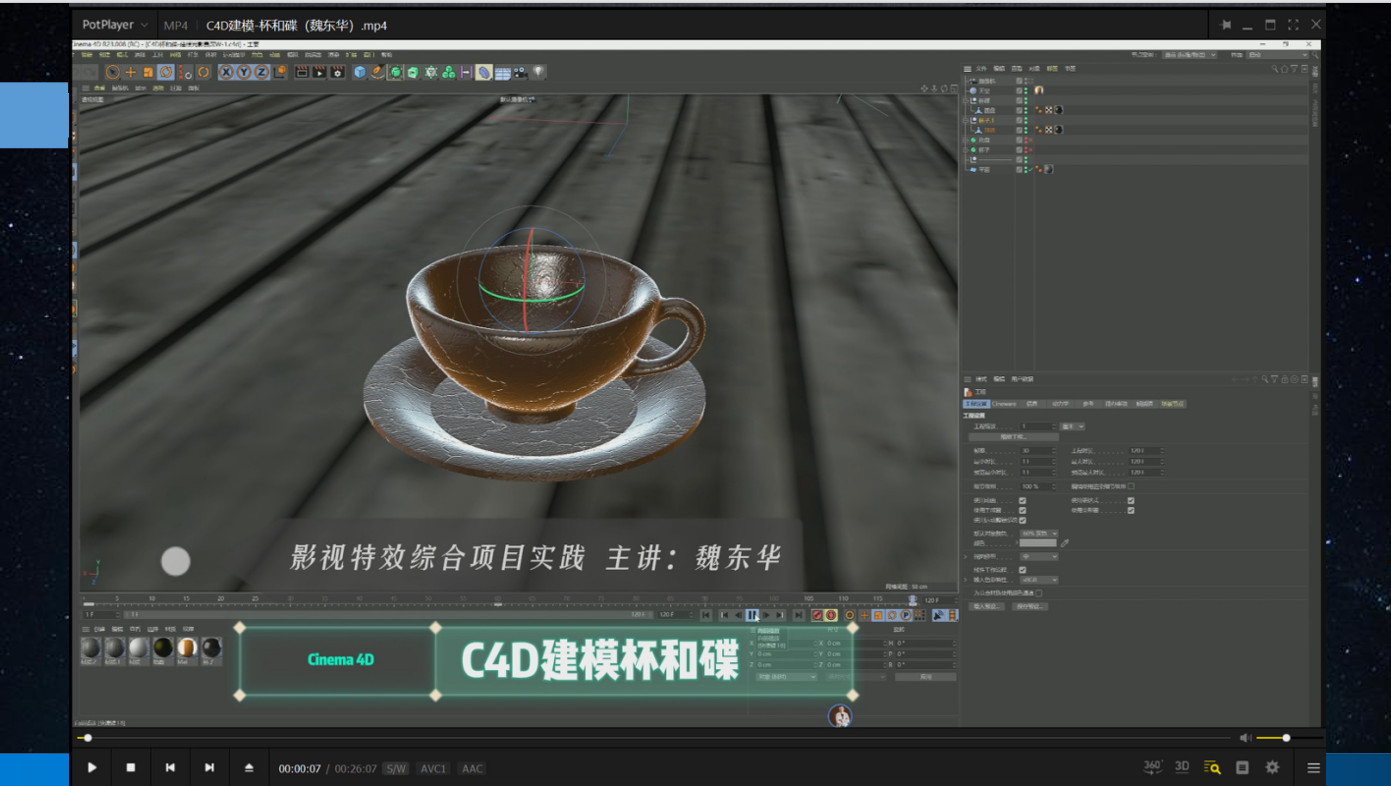
Task: Adjust the yellow volume slider
Action: 1272,738
